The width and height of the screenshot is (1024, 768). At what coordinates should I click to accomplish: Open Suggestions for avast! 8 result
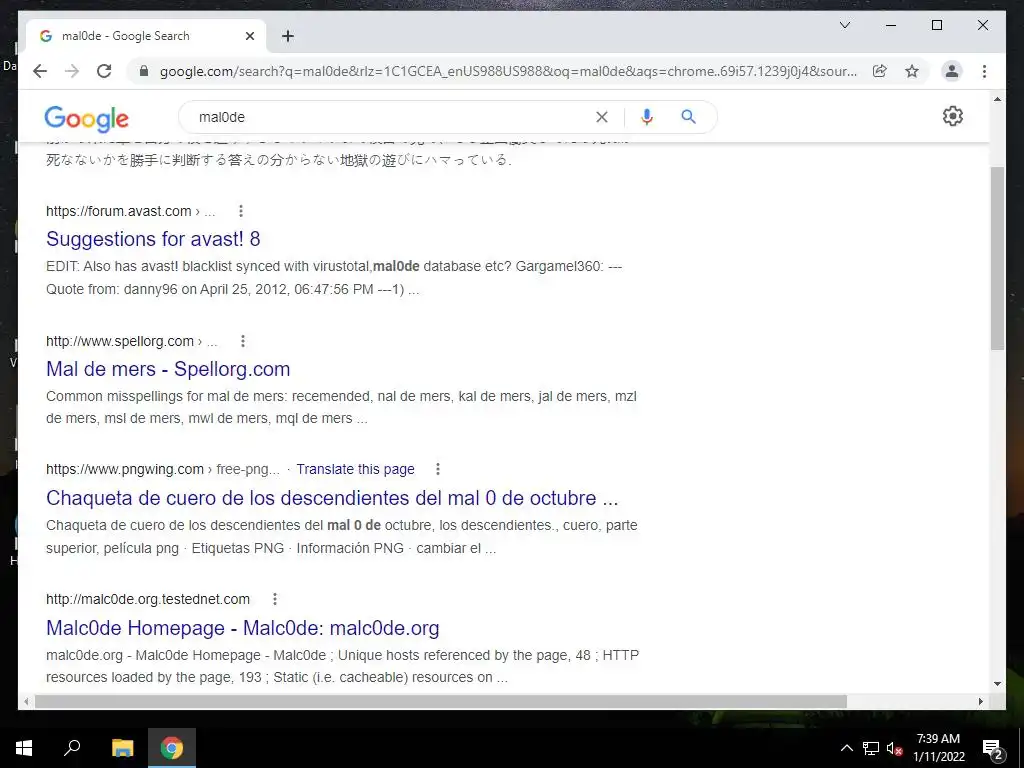[x=153, y=239]
